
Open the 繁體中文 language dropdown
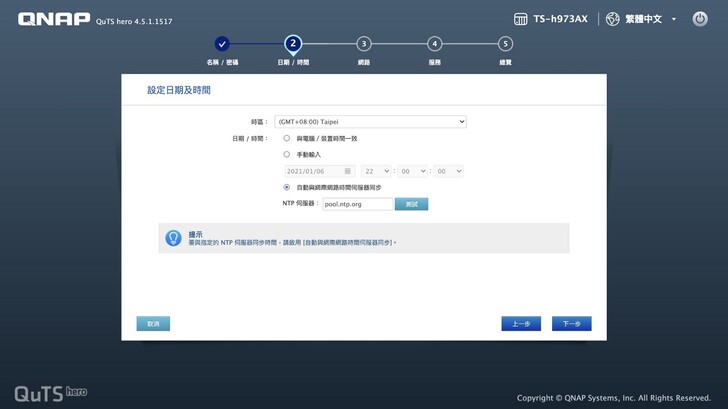coord(650,19)
